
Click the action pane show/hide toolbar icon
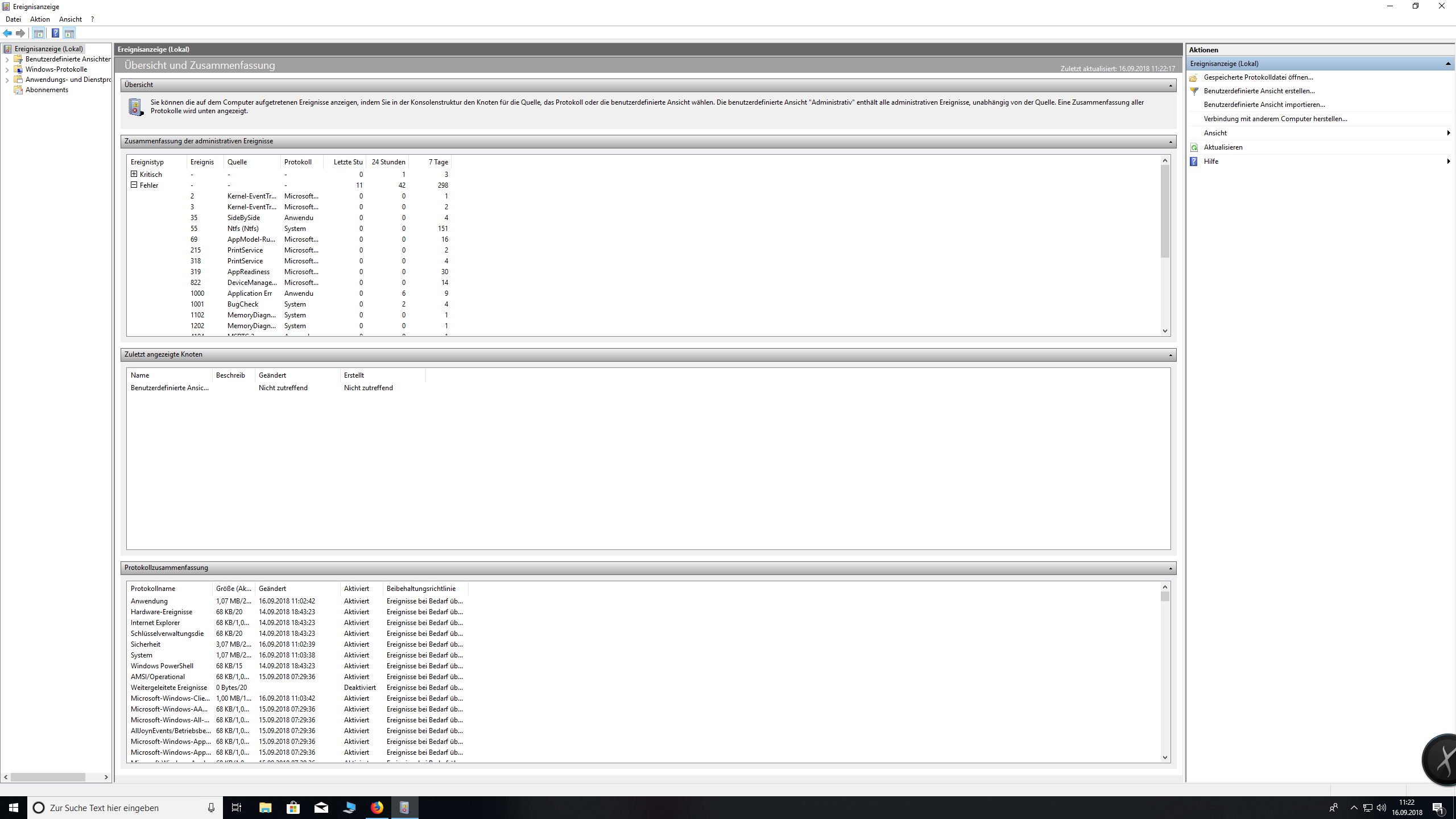click(69, 33)
